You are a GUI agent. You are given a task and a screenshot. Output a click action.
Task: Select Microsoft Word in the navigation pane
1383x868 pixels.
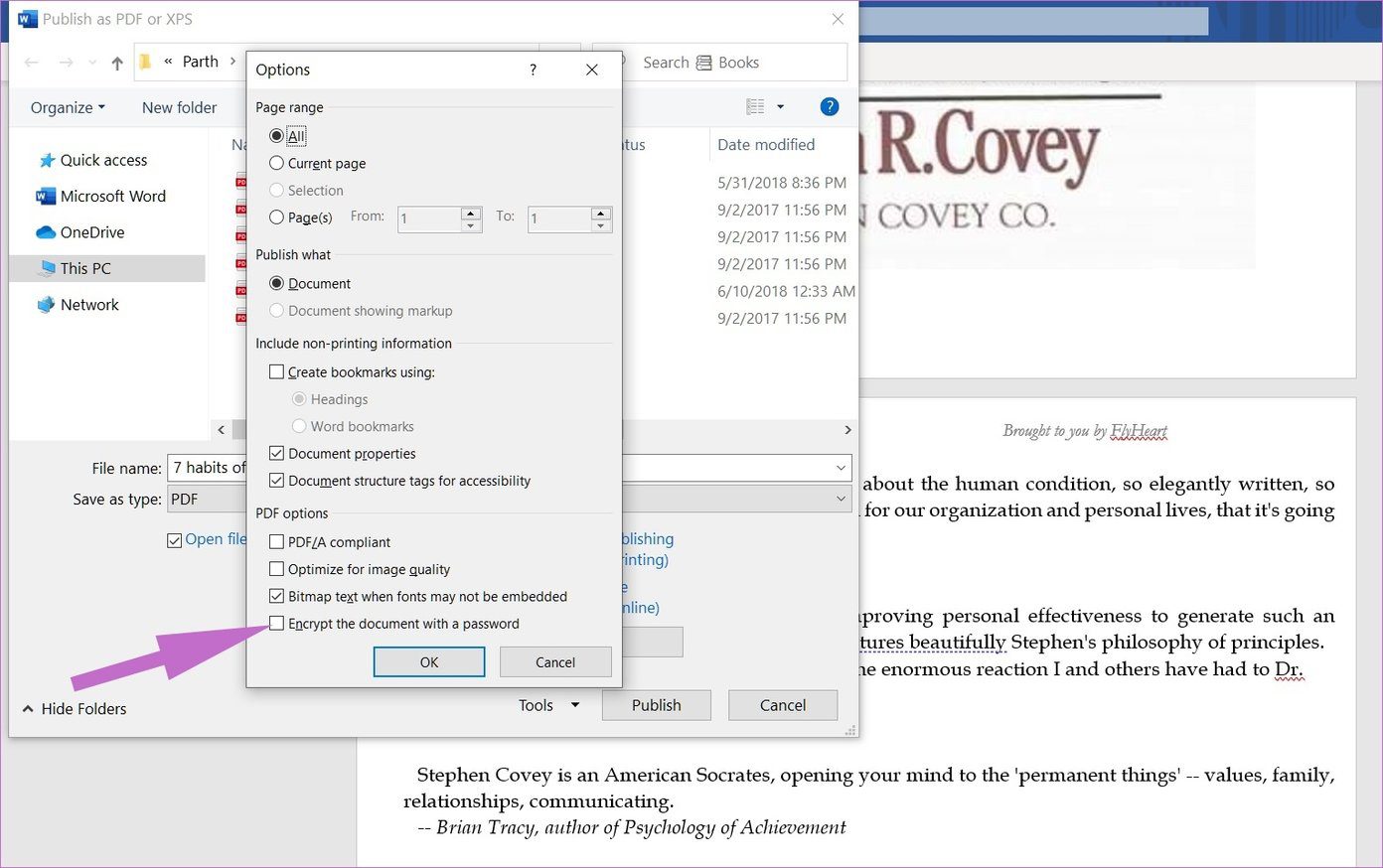pyautogui.click(x=101, y=197)
